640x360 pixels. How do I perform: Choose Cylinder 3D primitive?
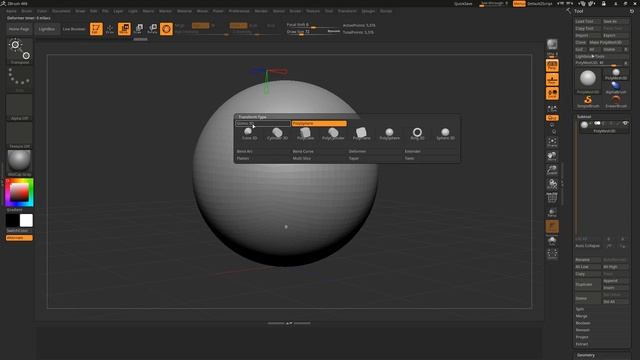(x=278, y=133)
